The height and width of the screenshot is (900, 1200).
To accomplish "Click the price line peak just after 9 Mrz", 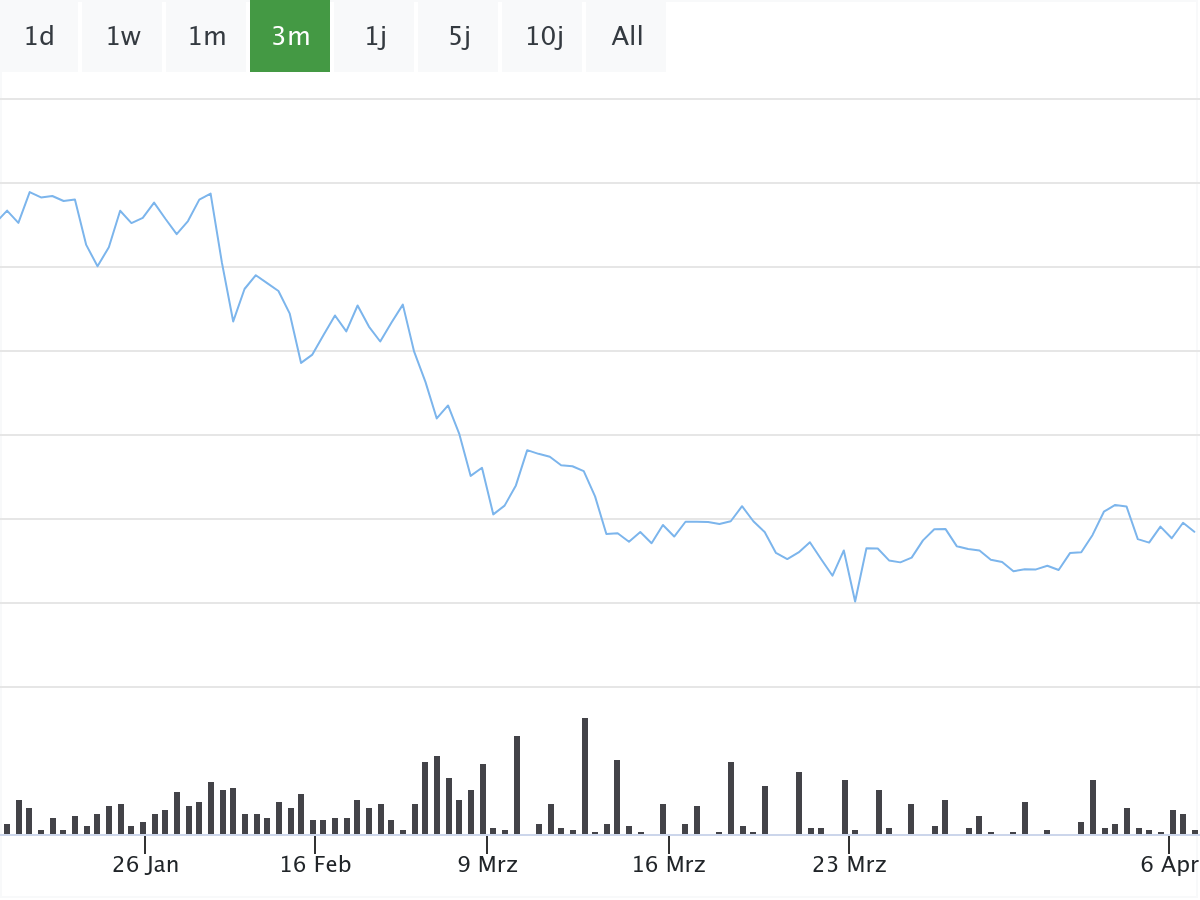I will click(x=527, y=451).
